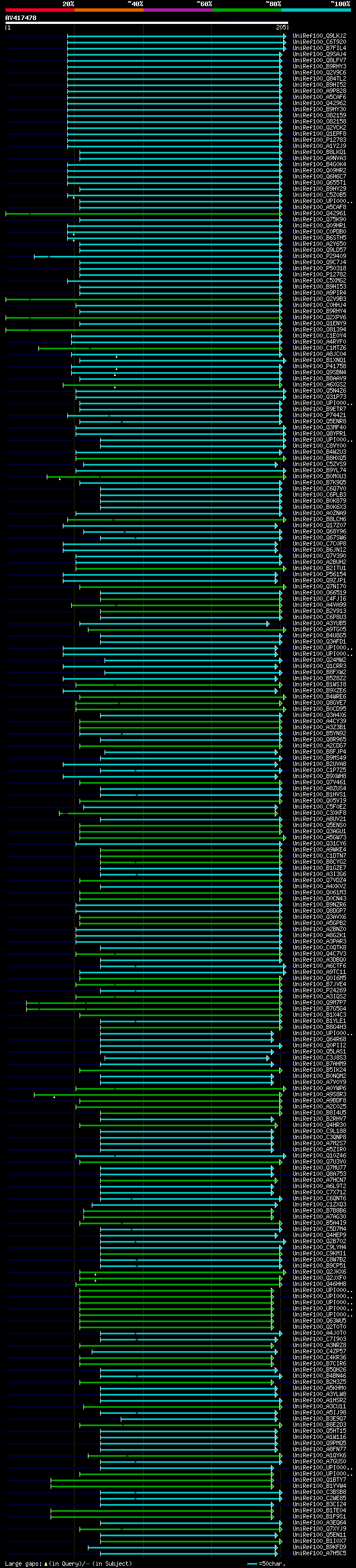This screenshot has height=1568, width=356.
Task: Select the UniRef100_B9HY29 label
Action: 319,189
